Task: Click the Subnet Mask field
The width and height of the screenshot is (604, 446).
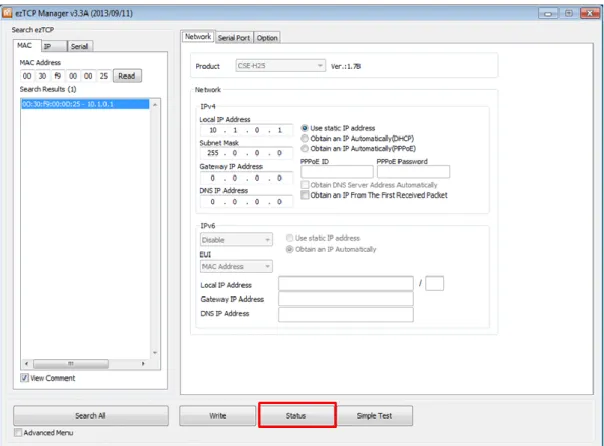Action: (x=246, y=153)
